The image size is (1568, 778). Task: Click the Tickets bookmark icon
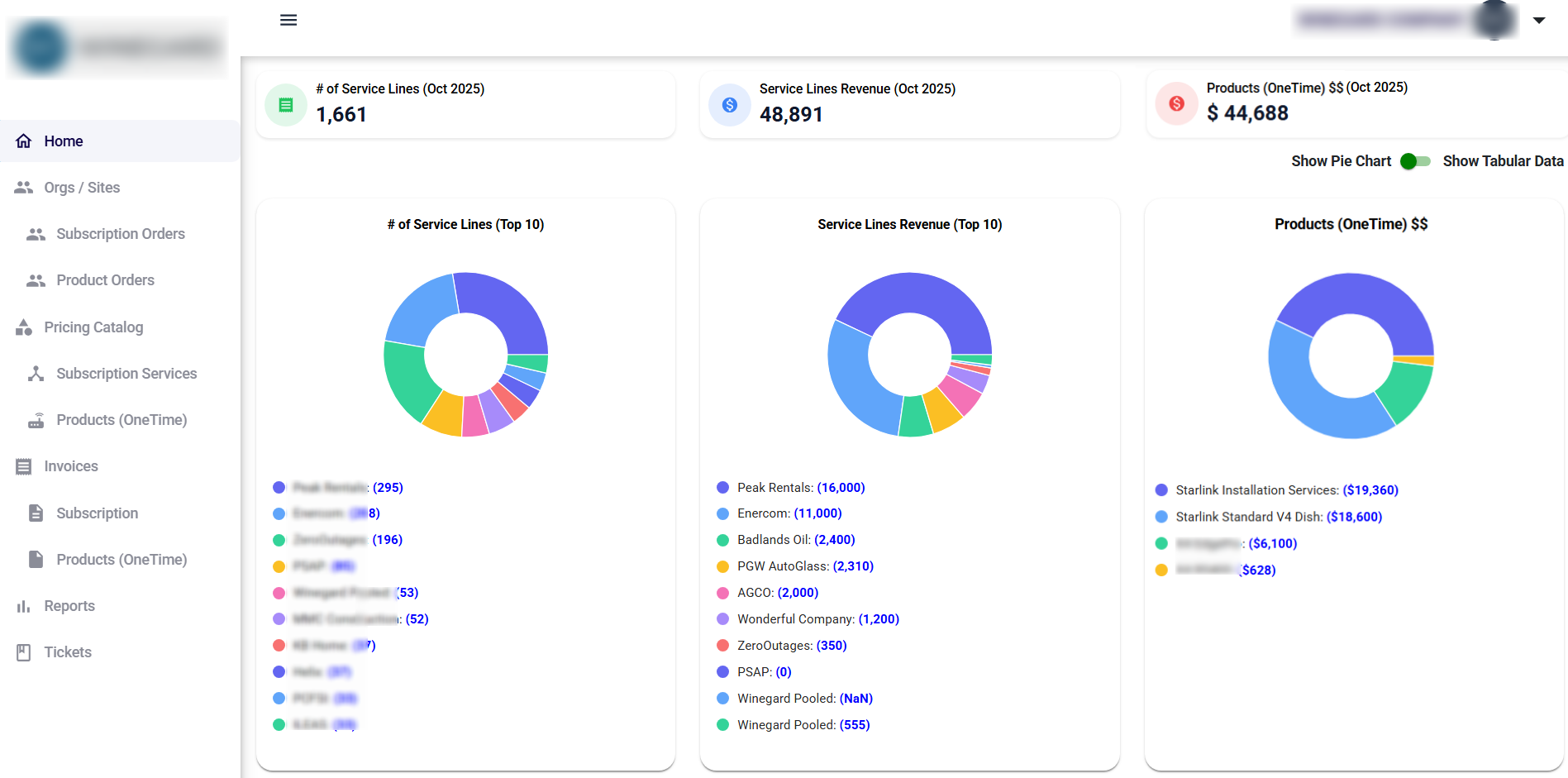[x=24, y=652]
